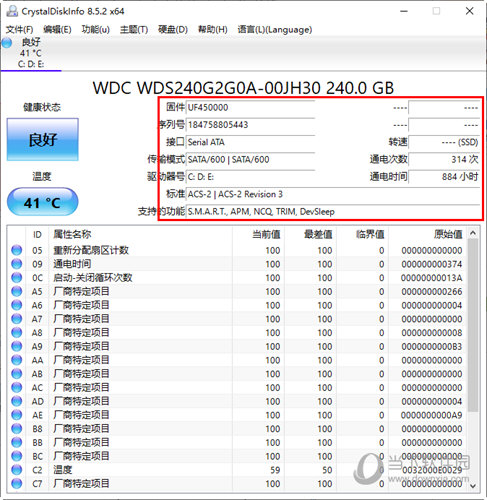Click the status circle for attribute BB
This screenshot has width=487, height=500.
17,442
